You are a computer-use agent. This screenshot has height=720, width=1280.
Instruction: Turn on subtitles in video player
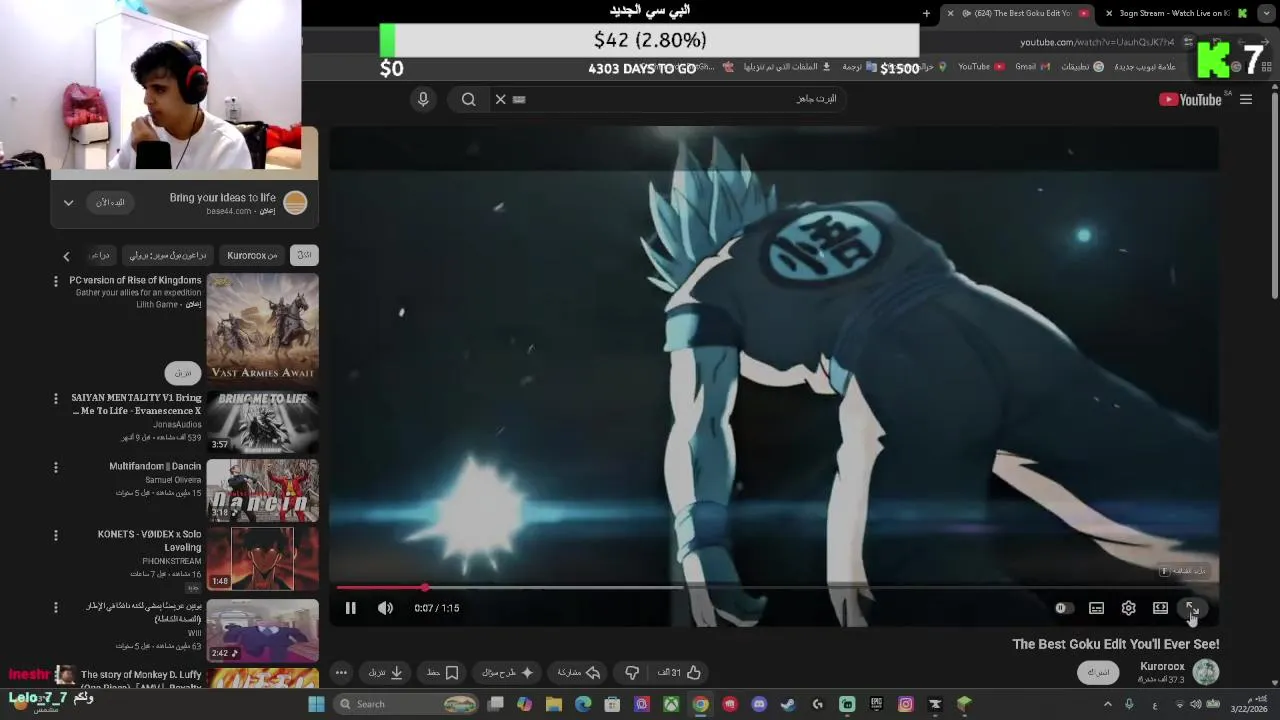pyautogui.click(x=1096, y=608)
